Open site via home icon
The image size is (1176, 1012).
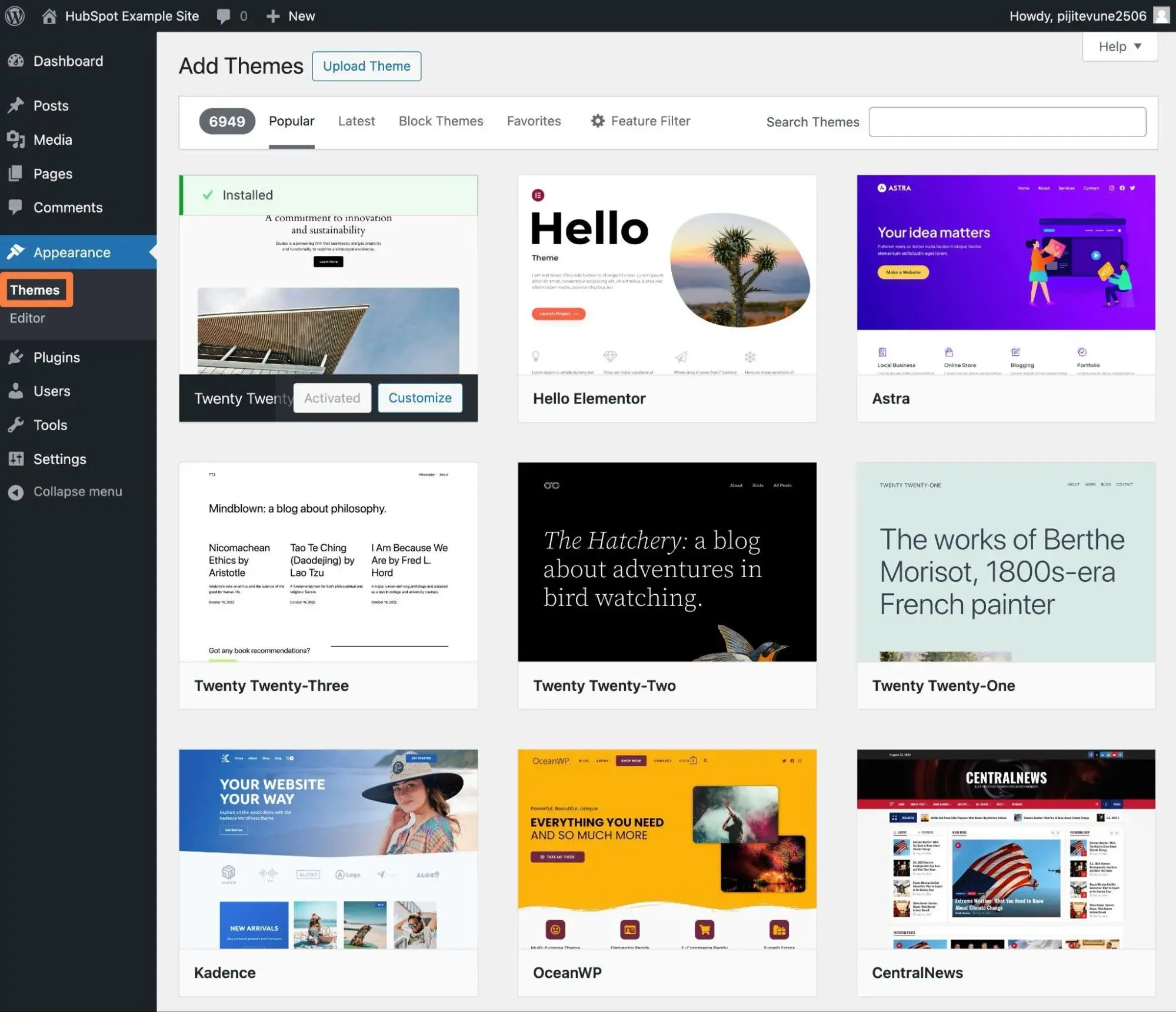(49, 16)
